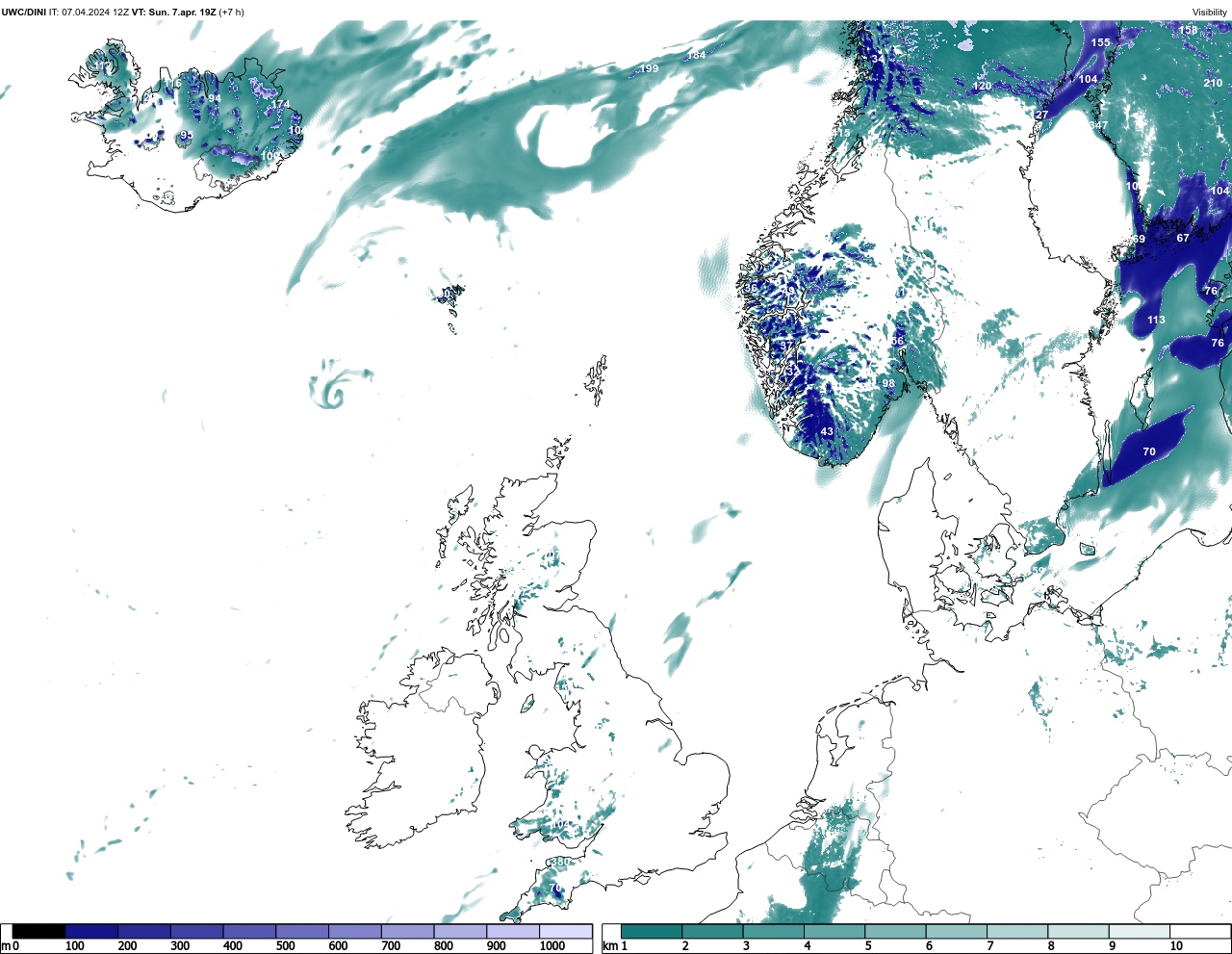Click the 400 m legend color swatch
Image resolution: width=1232 pixels, height=954 pixels.
[x=250, y=932]
